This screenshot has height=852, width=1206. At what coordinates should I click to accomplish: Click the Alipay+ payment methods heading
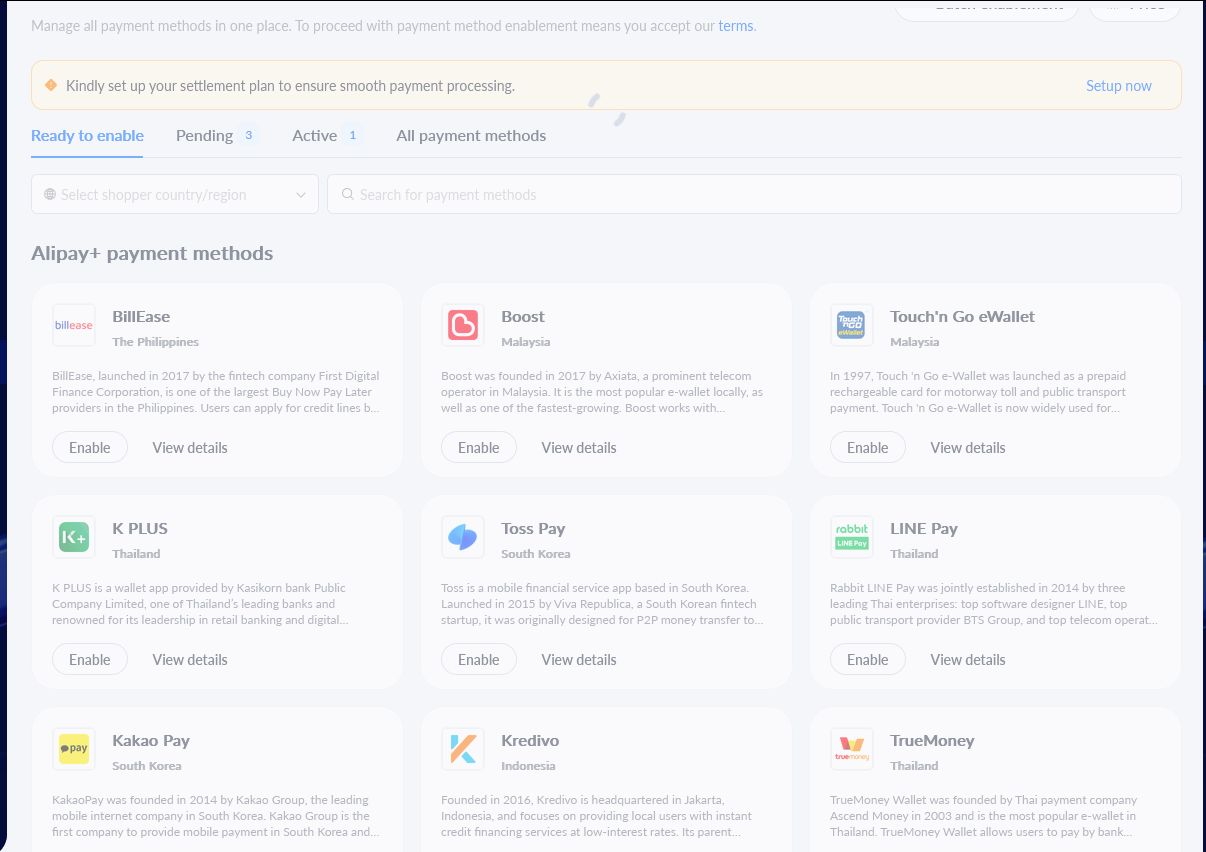click(x=152, y=254)
